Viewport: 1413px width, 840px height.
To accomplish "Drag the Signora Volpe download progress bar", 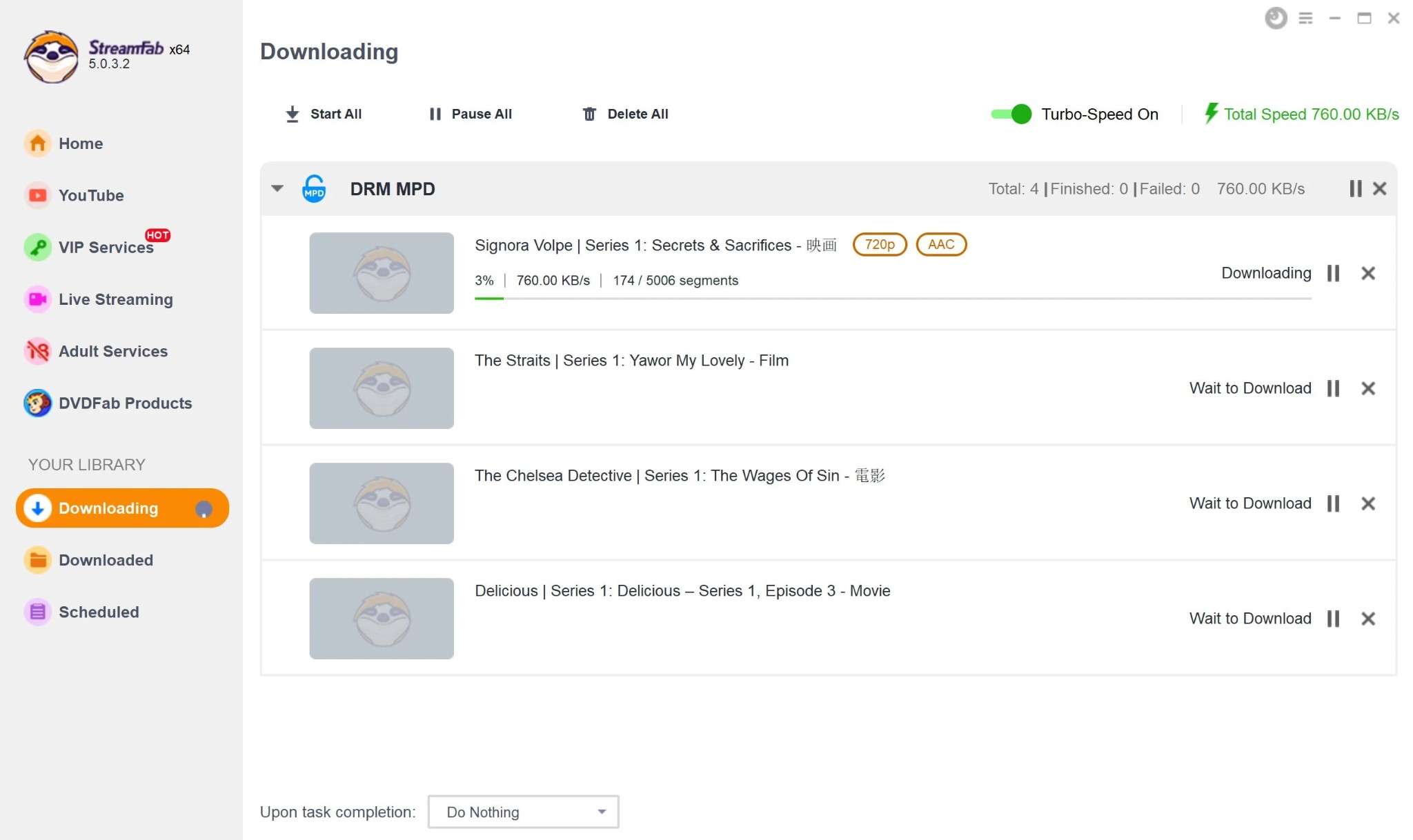I will click(893, 297).
